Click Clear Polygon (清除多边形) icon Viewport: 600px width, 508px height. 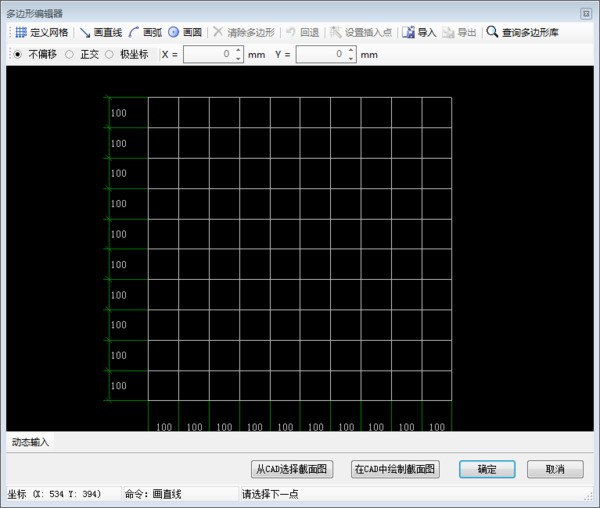(x=218, y=33)
